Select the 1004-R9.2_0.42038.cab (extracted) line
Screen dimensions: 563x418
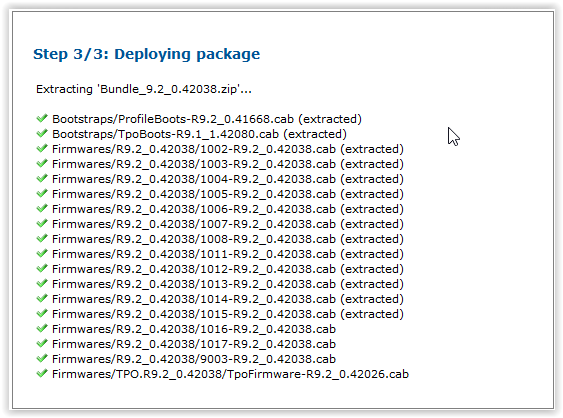228,179
